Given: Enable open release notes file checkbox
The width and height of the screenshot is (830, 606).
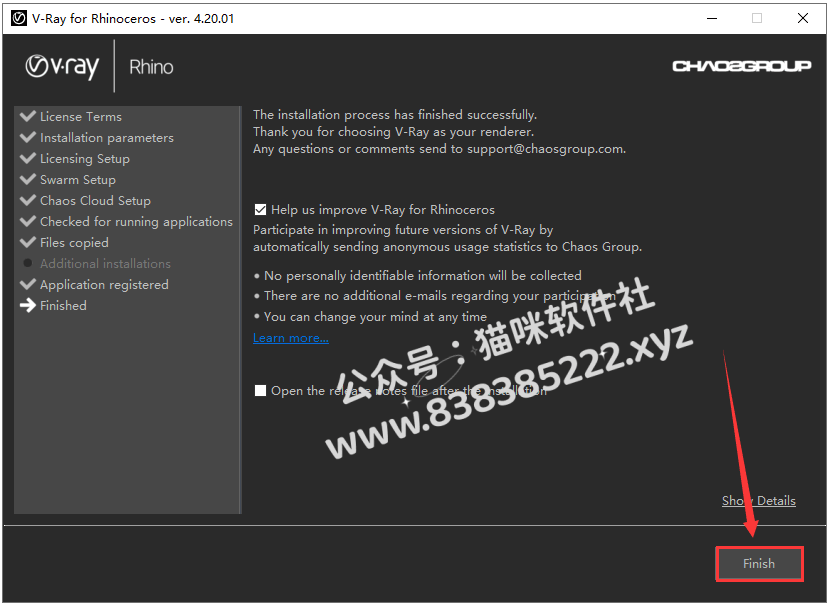Looking at the screenshot, I should [x=260, y=391].
